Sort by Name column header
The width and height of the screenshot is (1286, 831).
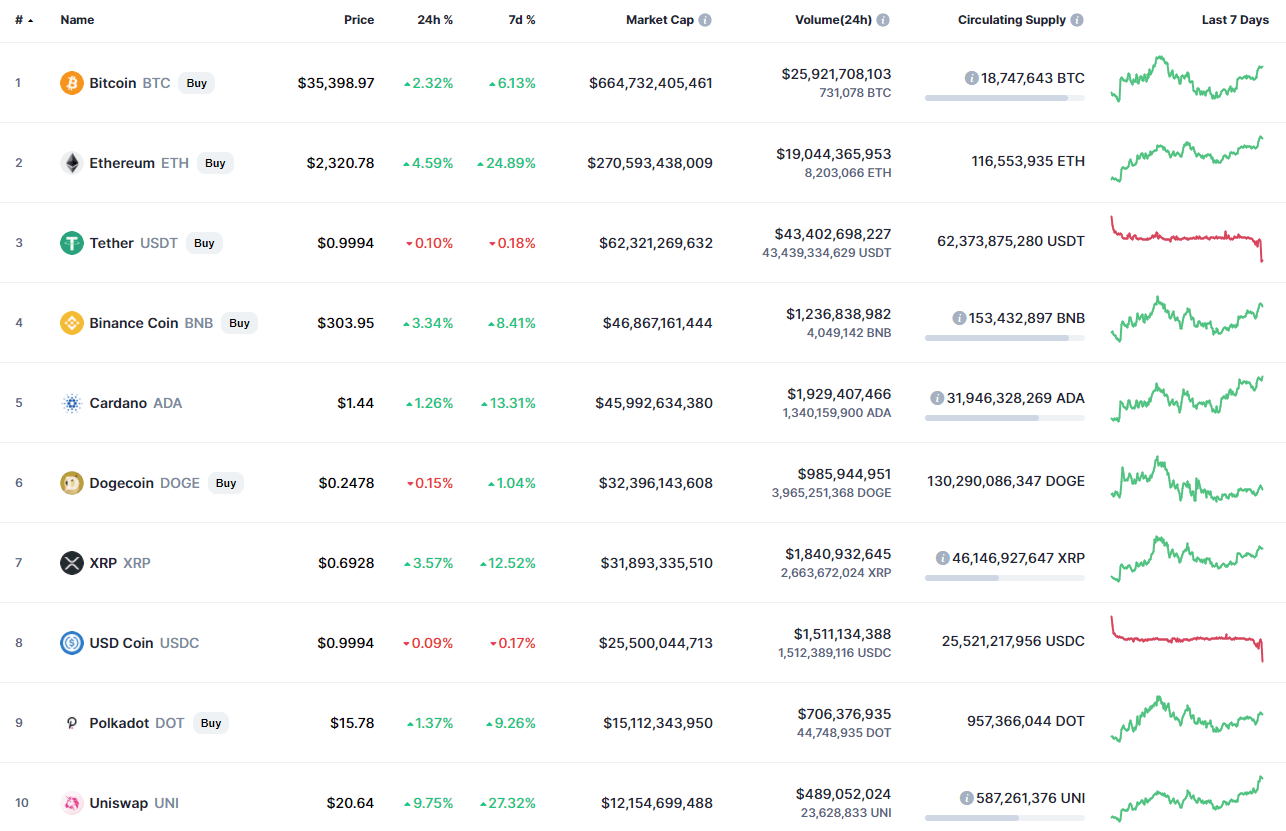point(77,20)
